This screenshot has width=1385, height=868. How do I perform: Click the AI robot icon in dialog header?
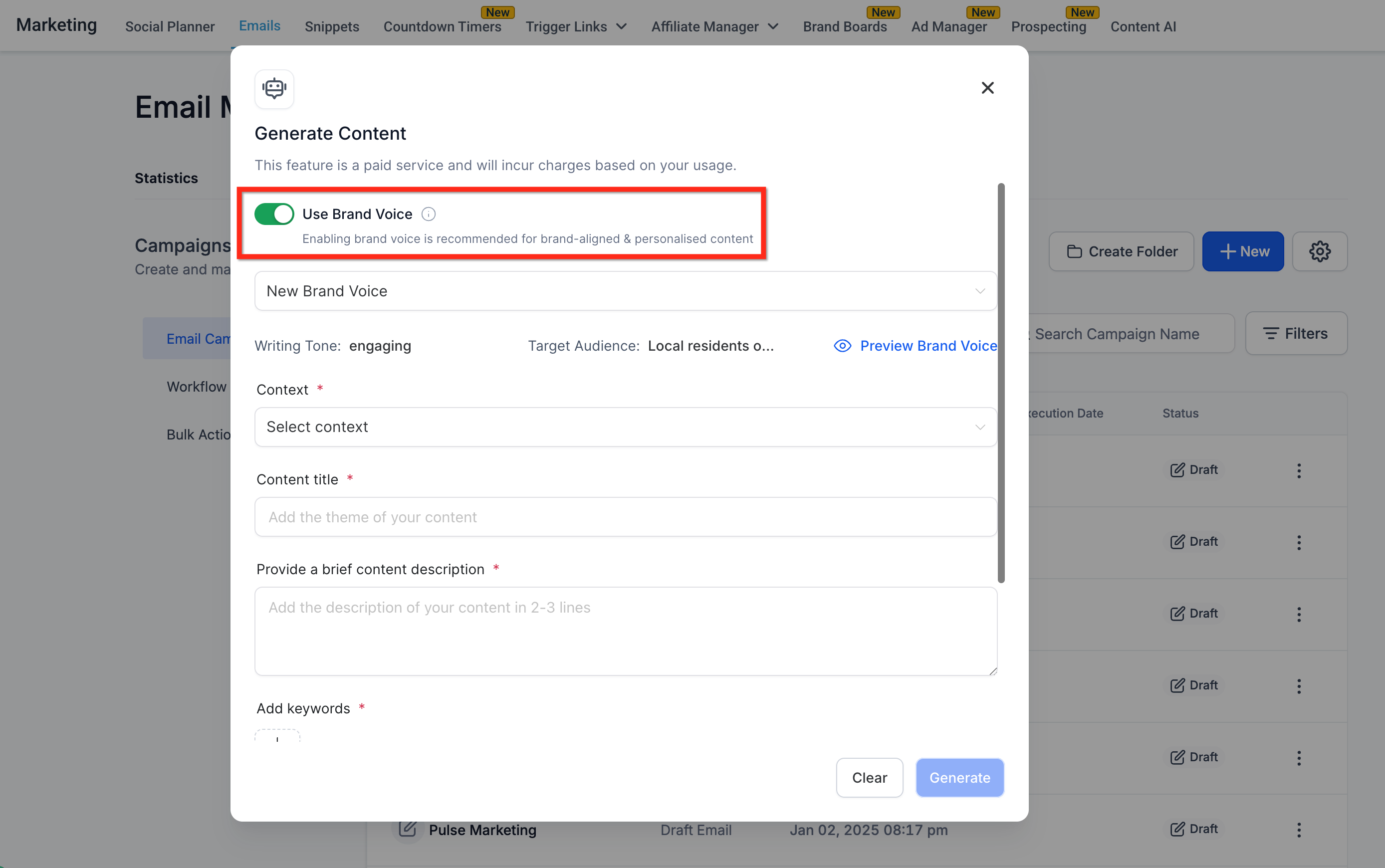click(274, 88)
